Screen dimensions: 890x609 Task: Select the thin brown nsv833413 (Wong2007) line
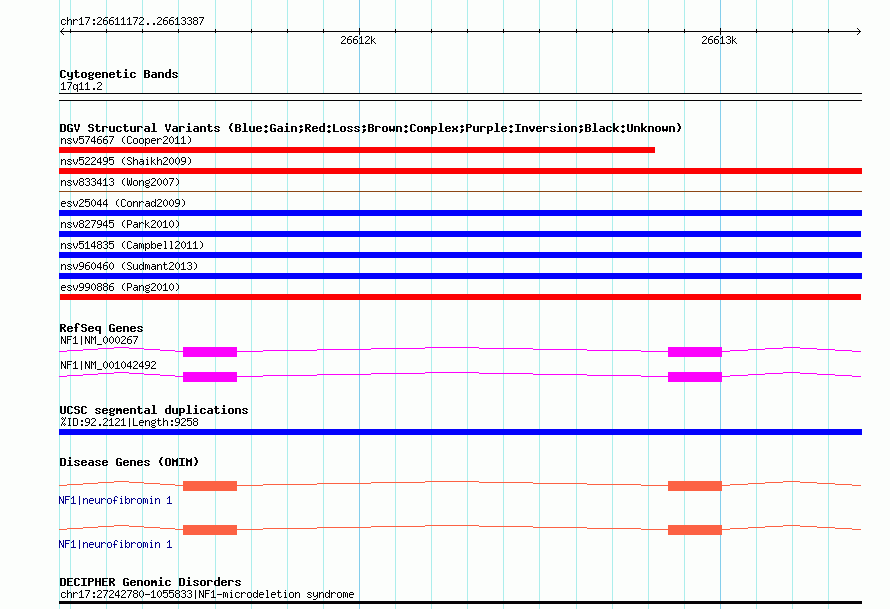click(460, 192)
